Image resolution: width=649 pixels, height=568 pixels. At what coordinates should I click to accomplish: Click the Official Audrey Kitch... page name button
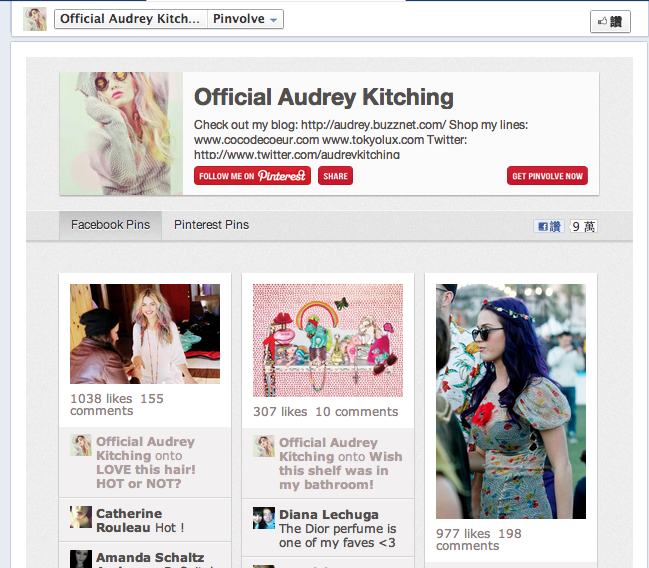pos(130,19)
